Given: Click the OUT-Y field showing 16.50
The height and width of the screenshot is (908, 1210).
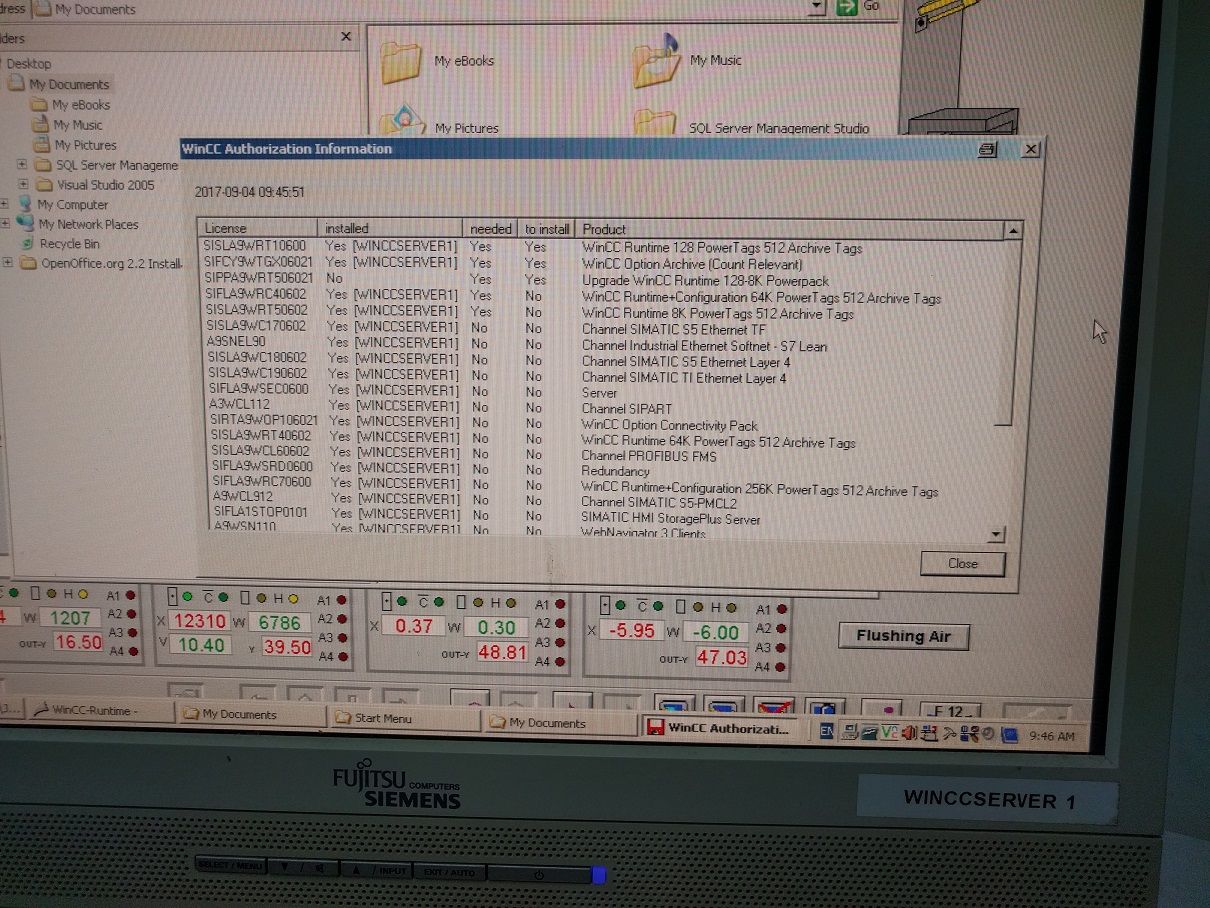Looking at the screenshot, I should coord(78,642).
